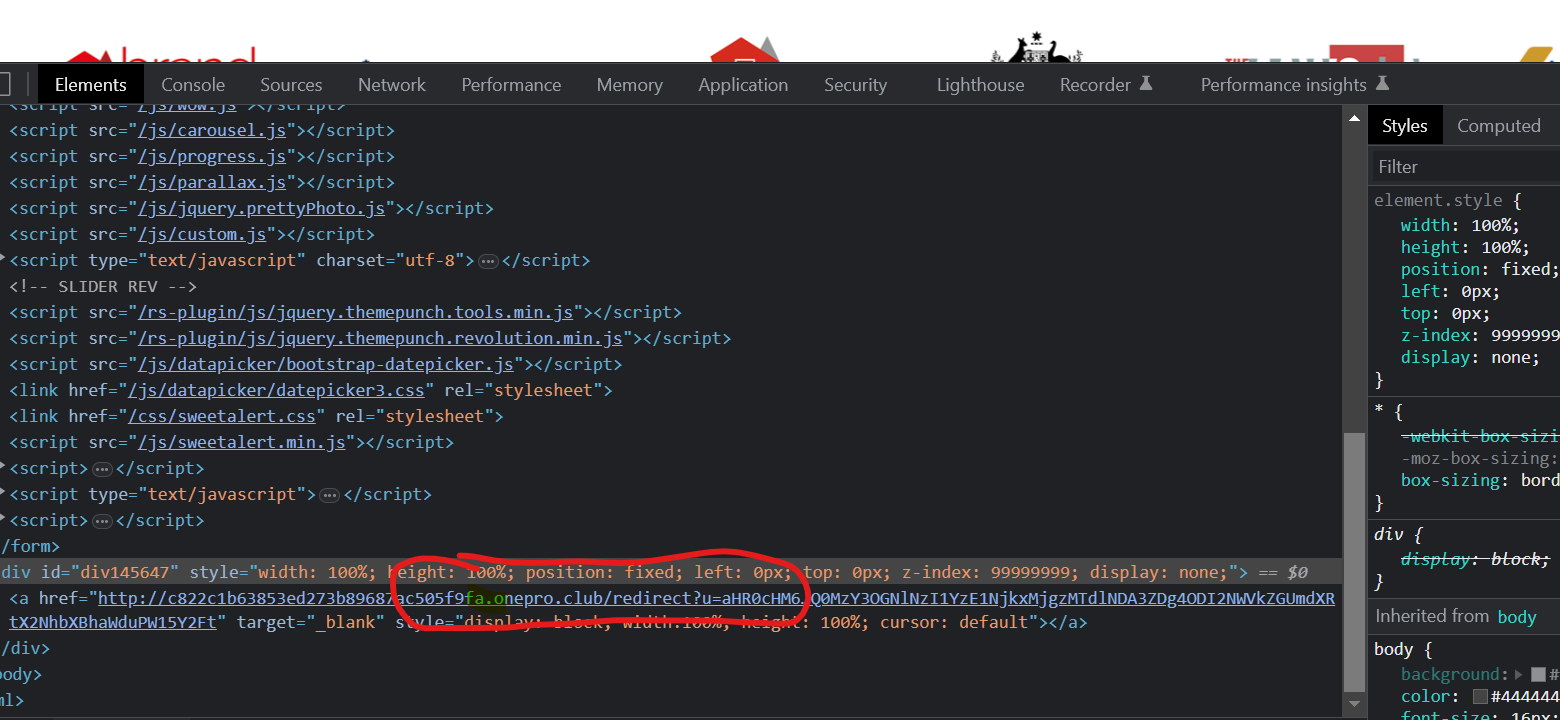Select the SLIDER REV comment node

tap(103, 287)
